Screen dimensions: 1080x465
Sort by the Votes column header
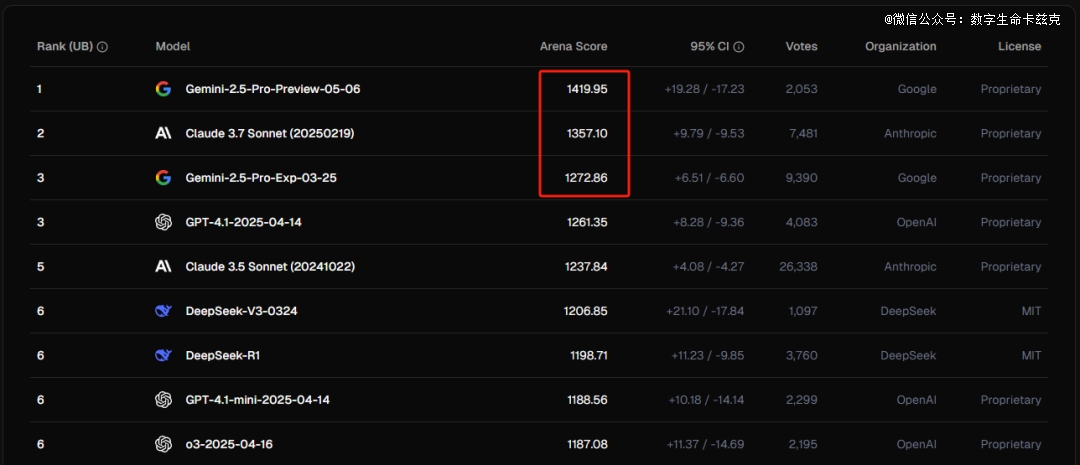(802, 47)
